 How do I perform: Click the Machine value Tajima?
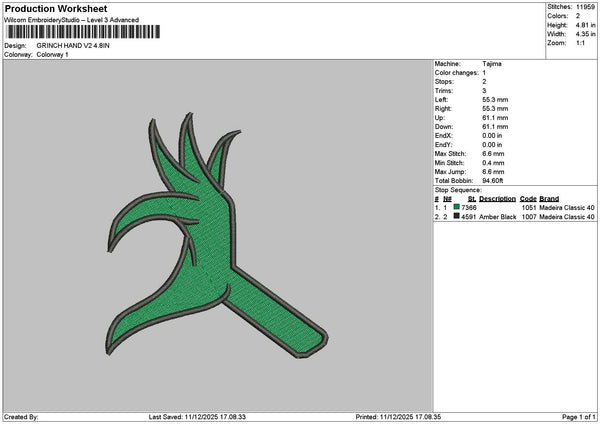[x=492, y=63]
